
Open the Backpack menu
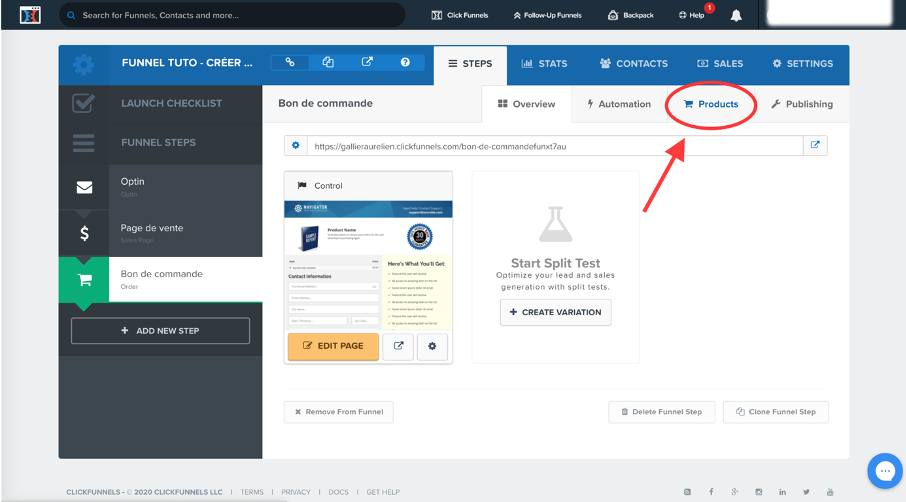[x=630, y=15]
